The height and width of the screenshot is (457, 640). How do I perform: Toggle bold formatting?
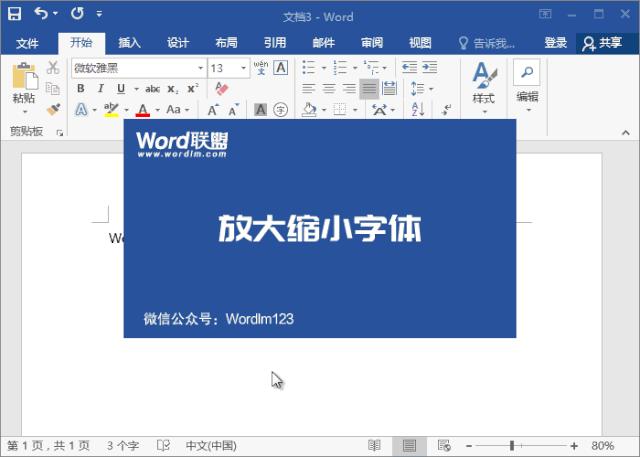point(80,89)
